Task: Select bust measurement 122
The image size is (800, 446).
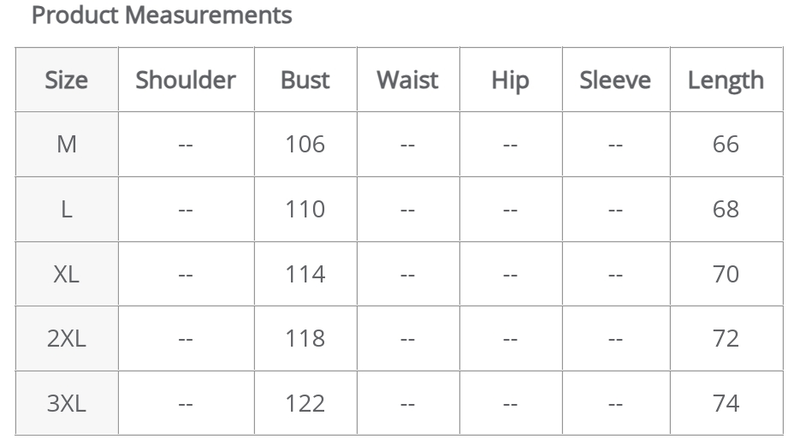Action: 305,404
